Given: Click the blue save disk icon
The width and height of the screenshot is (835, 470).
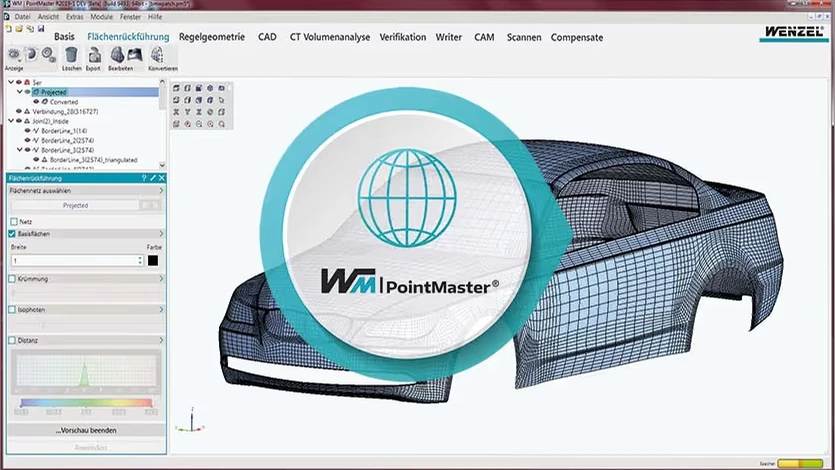Looking at the screenshot, I should point(40,28).
